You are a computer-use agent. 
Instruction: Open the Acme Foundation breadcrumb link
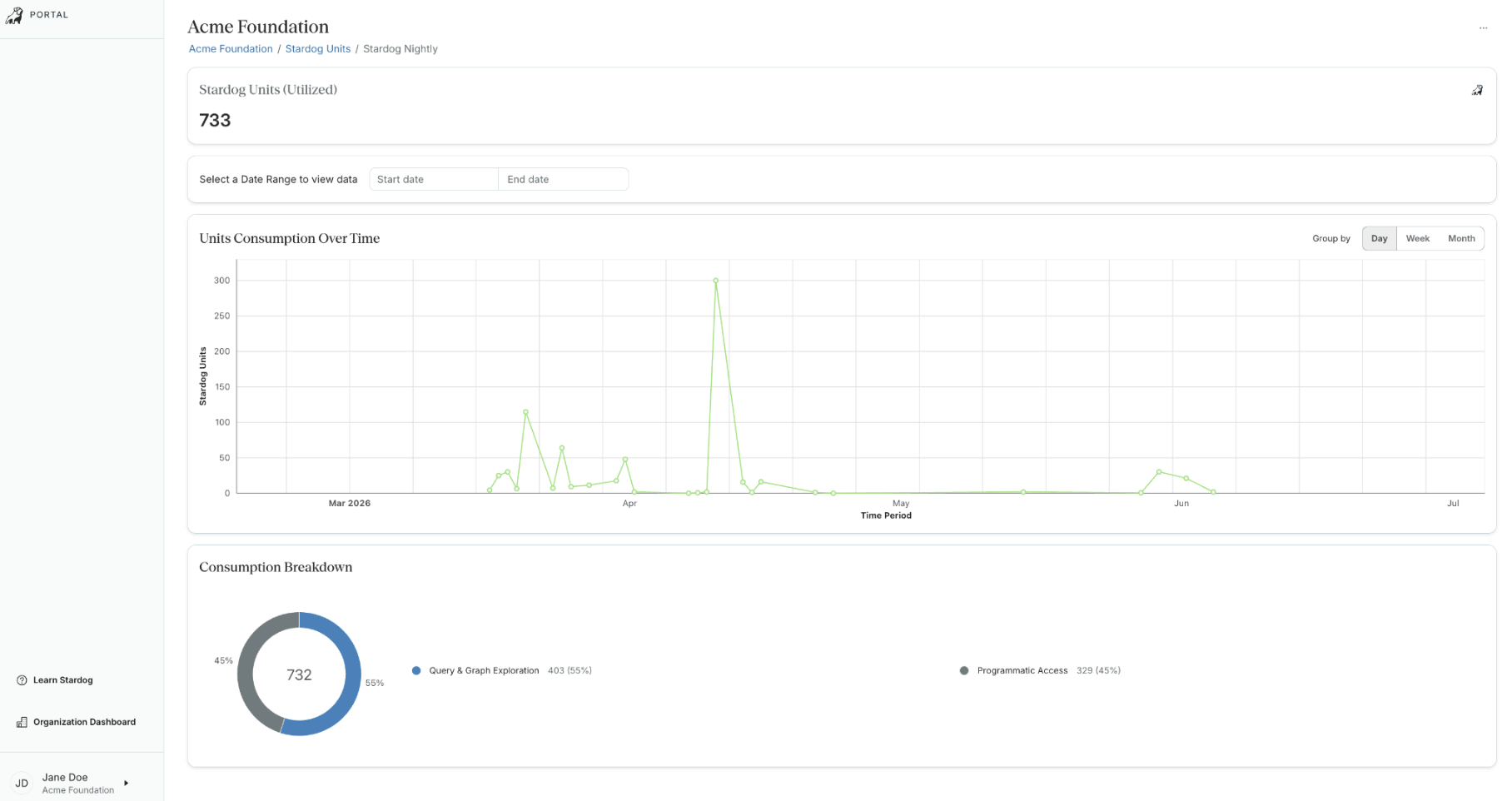(x=231, y=49)
